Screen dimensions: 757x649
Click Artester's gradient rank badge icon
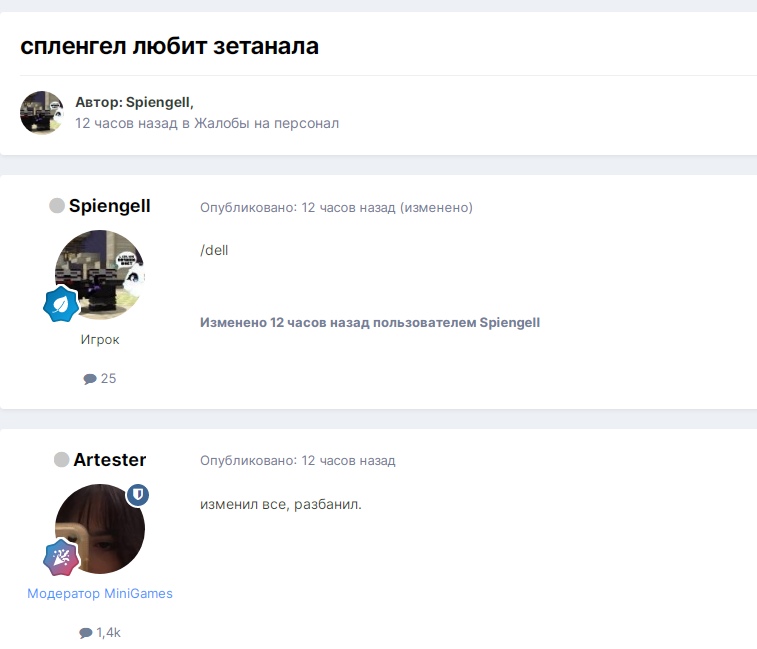tap(60, 558)
